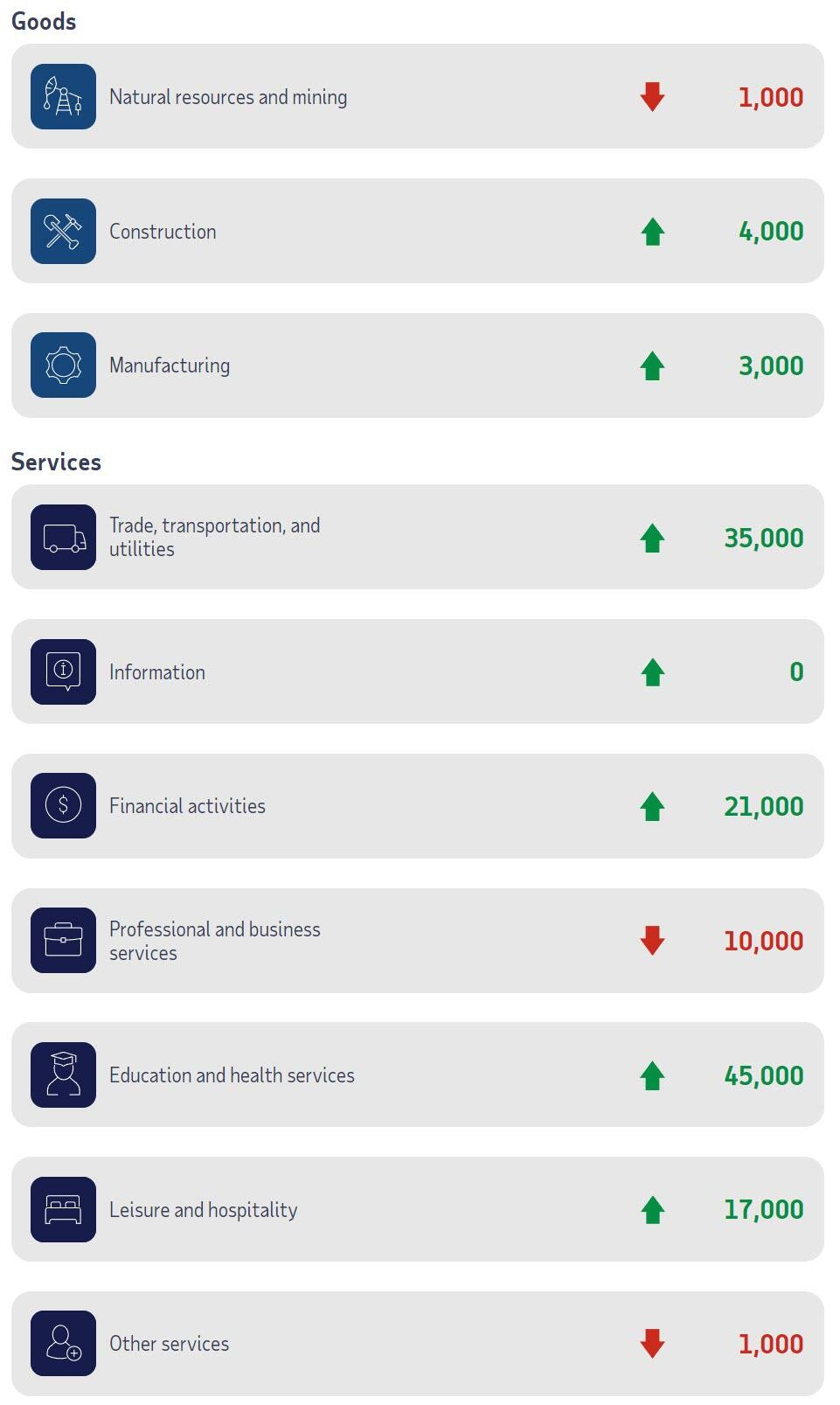840x1405 pixels.
Task: Click the 35,000 value for Trade
Action: (763, 538)
